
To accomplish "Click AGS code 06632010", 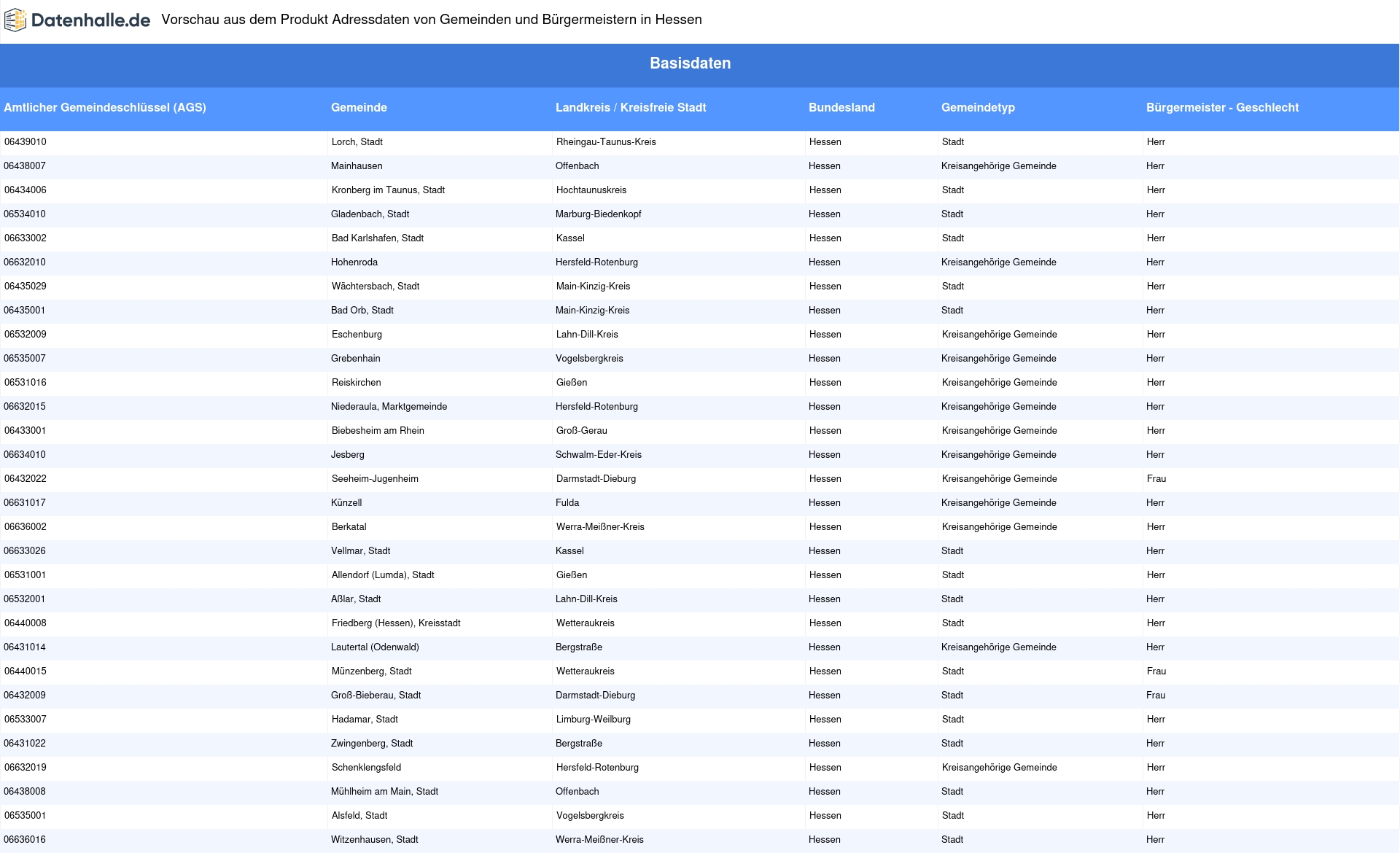I will (x=25, y=262).
